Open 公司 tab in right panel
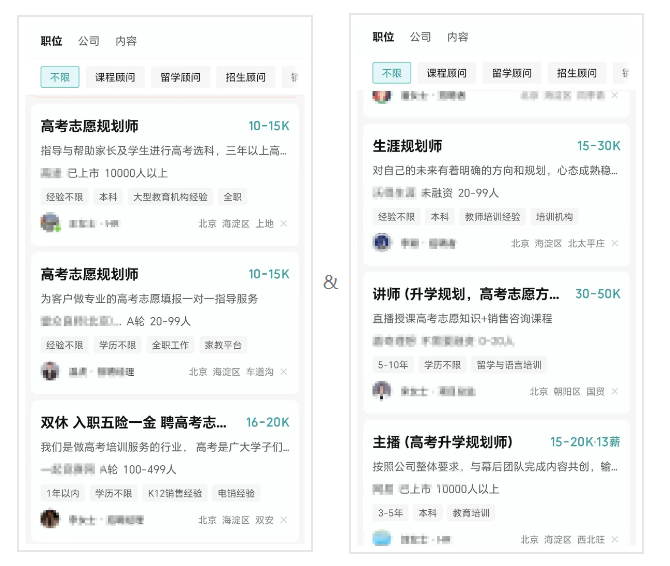 [x=420, y=37]
